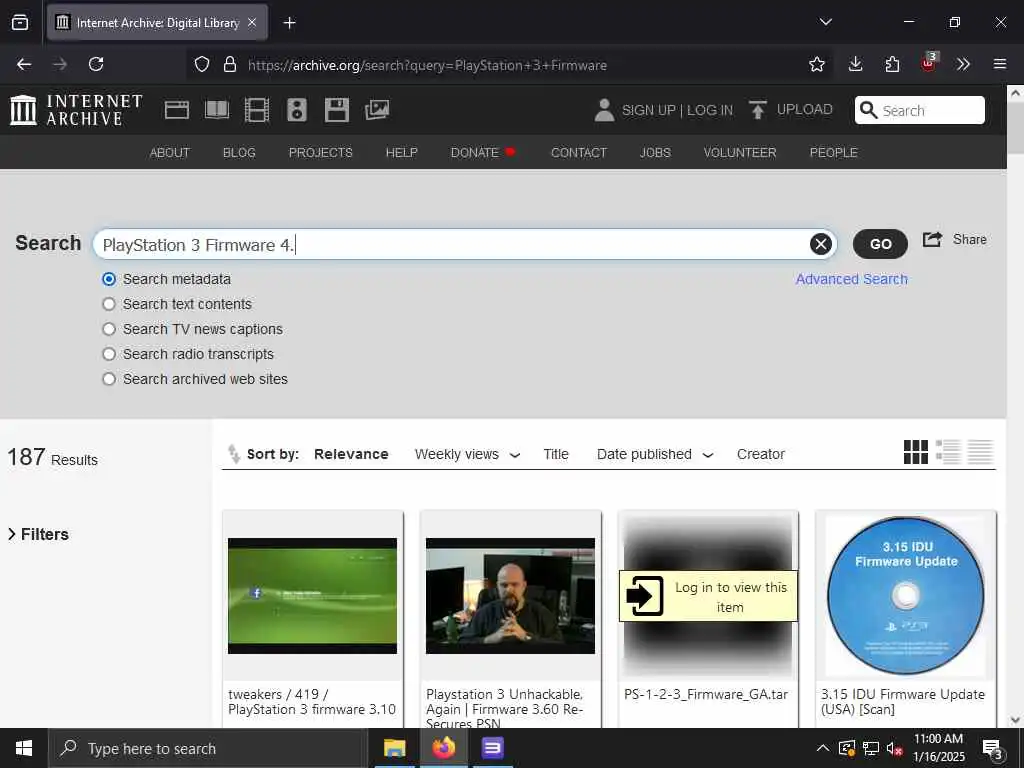Click the Internet Archive logo

point(76,110)
